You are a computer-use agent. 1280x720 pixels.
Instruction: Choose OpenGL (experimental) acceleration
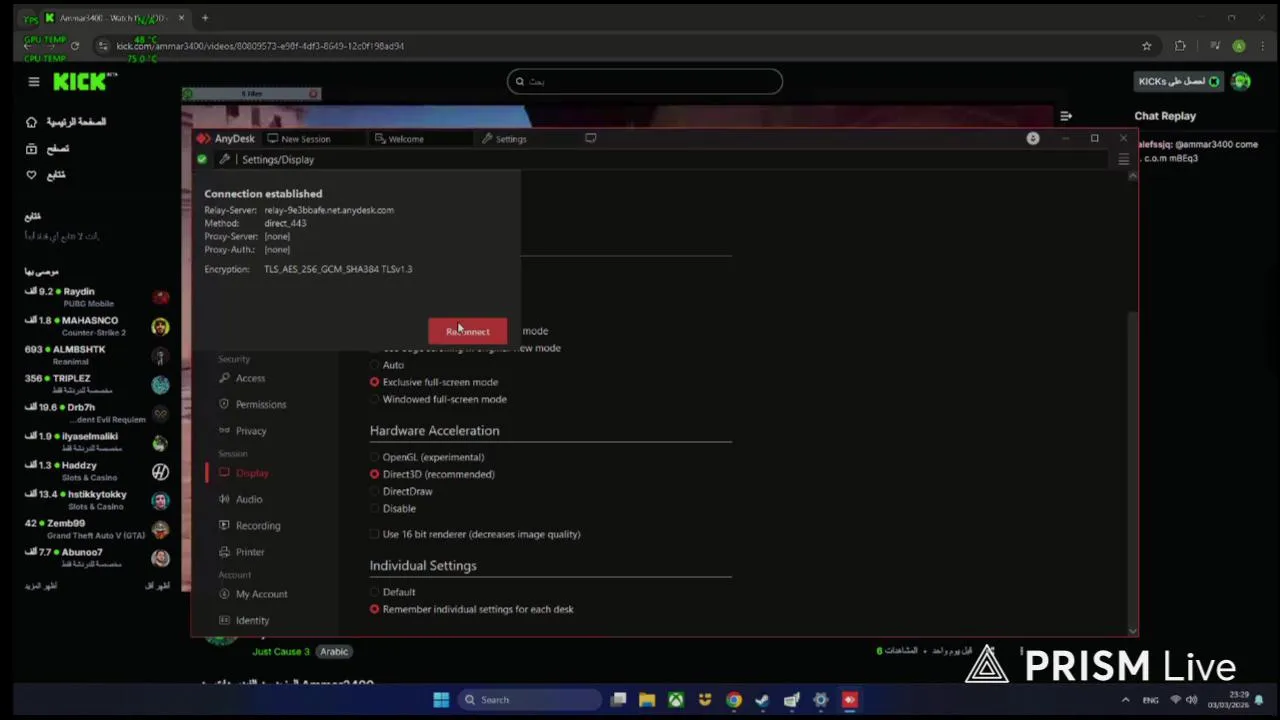coord(427,457)
